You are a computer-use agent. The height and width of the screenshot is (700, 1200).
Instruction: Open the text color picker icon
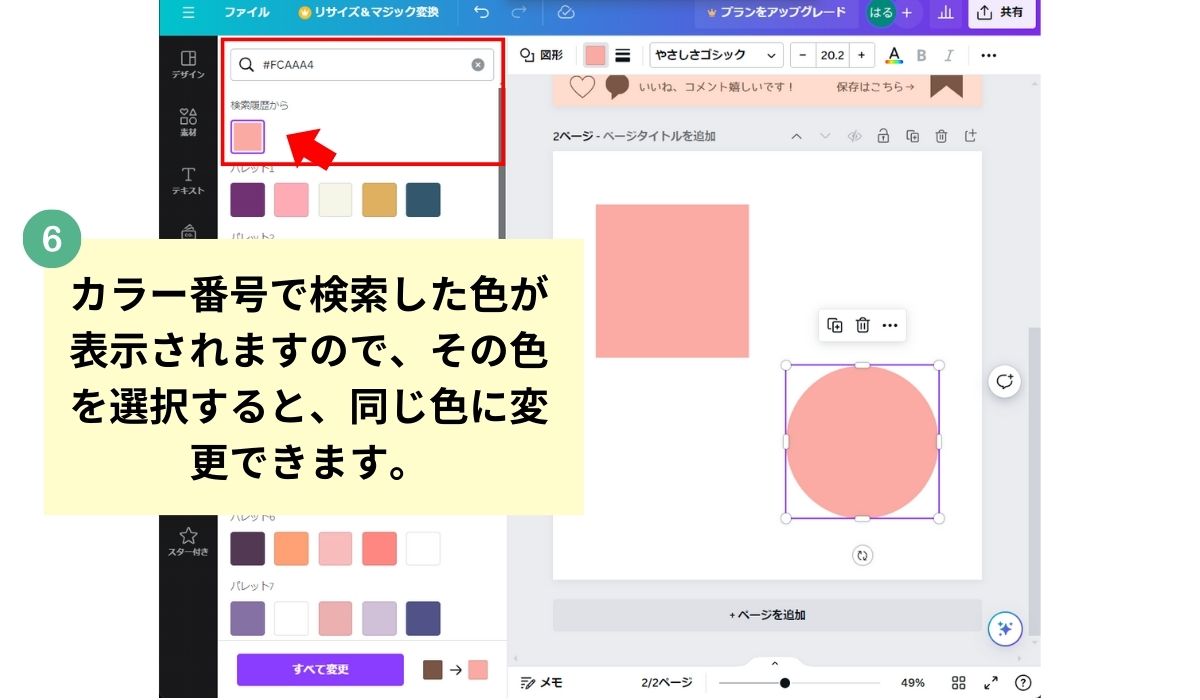click(894, 56)
